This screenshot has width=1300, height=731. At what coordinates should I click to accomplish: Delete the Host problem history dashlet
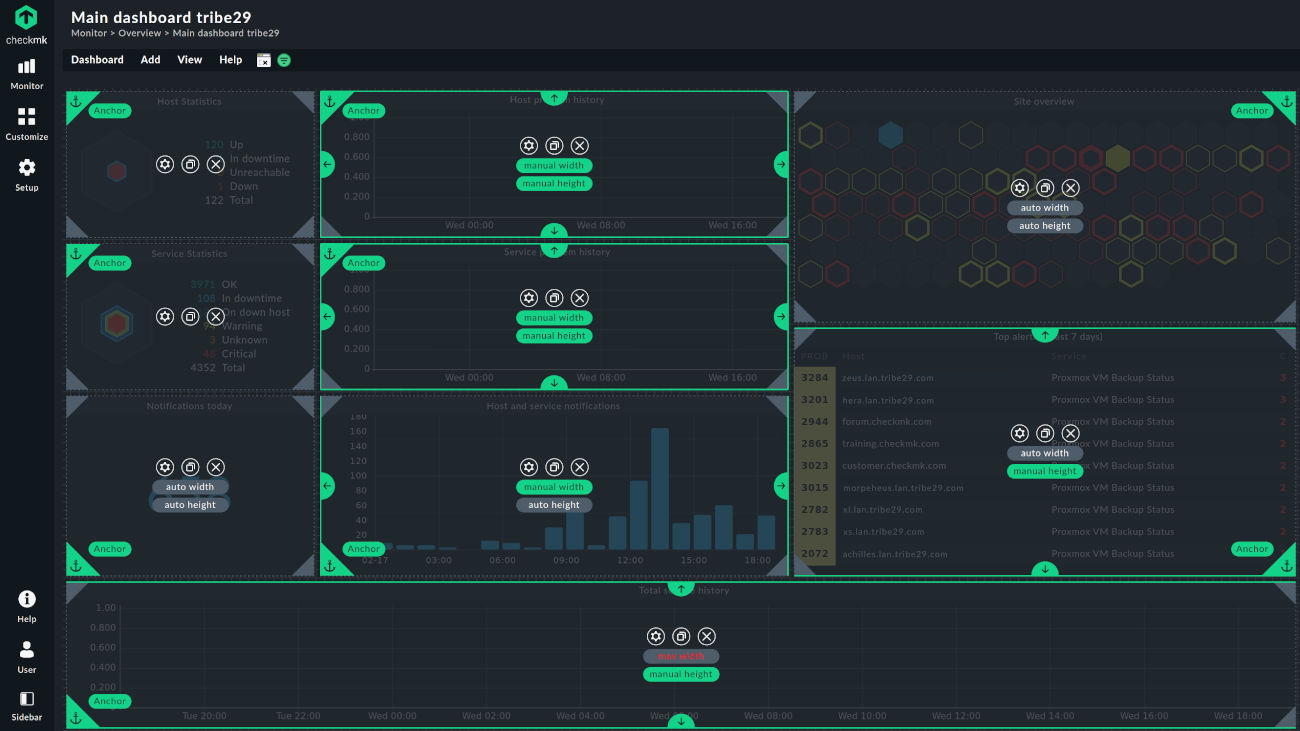(579, 146)
